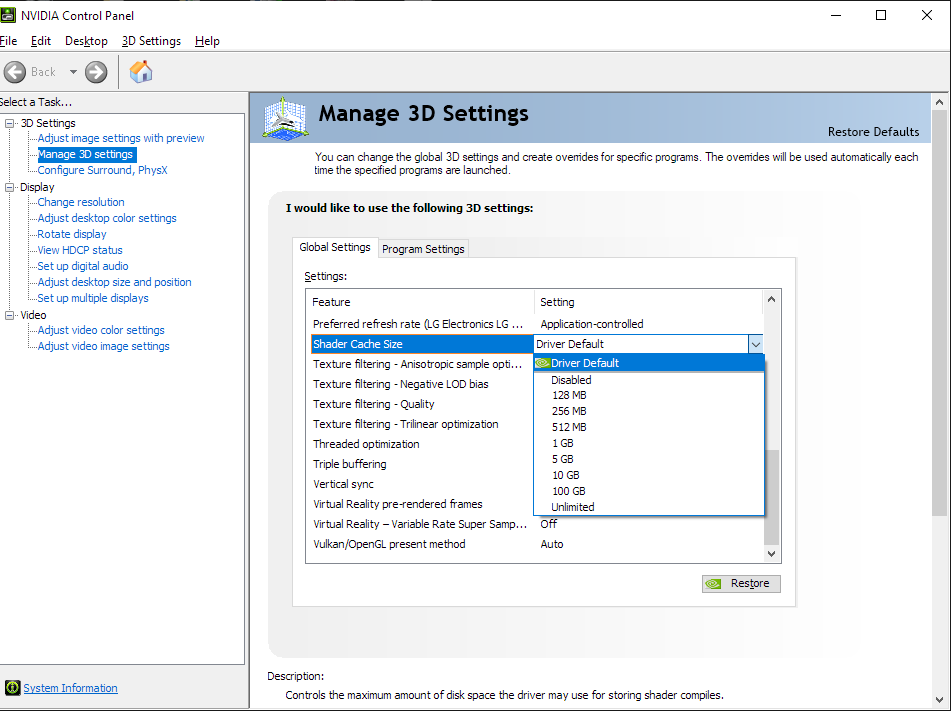The width and height of the screenshot is (951, 711).
Task: Choose Disabled shader cache option
Action: (x=649, y=380)
